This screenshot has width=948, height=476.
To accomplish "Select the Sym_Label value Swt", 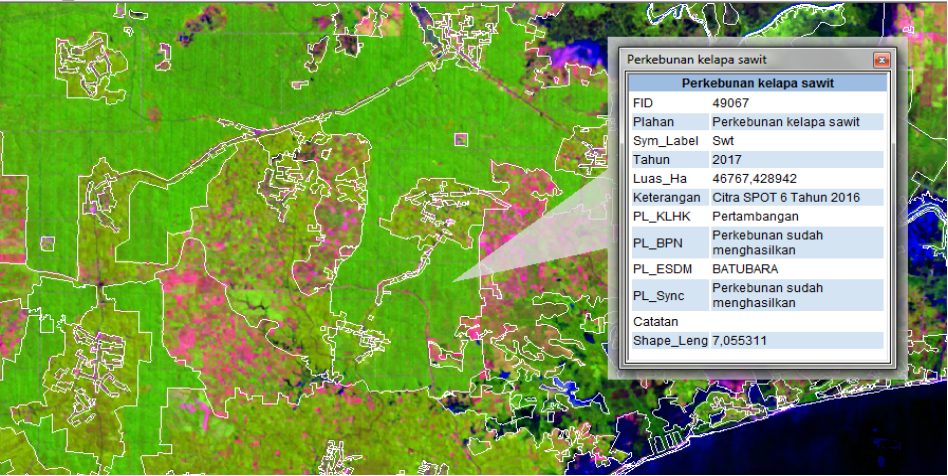I will tap(723, 141).
